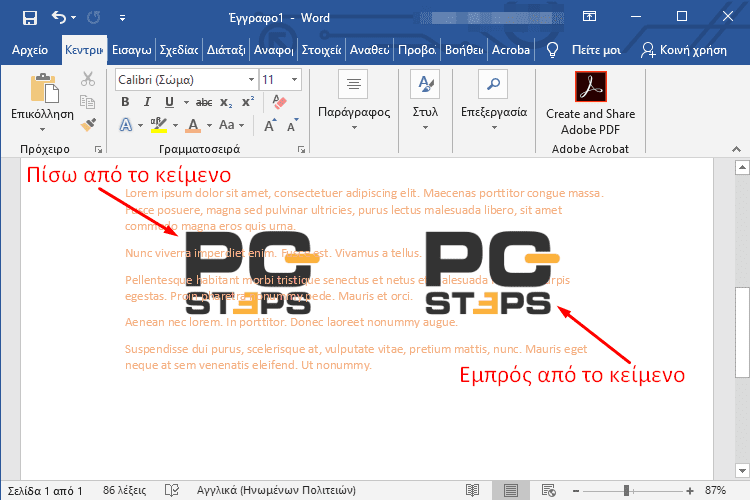Open the Στυλ styles gallery
Screen dimensions: 750x500
(x=425, y=100)
